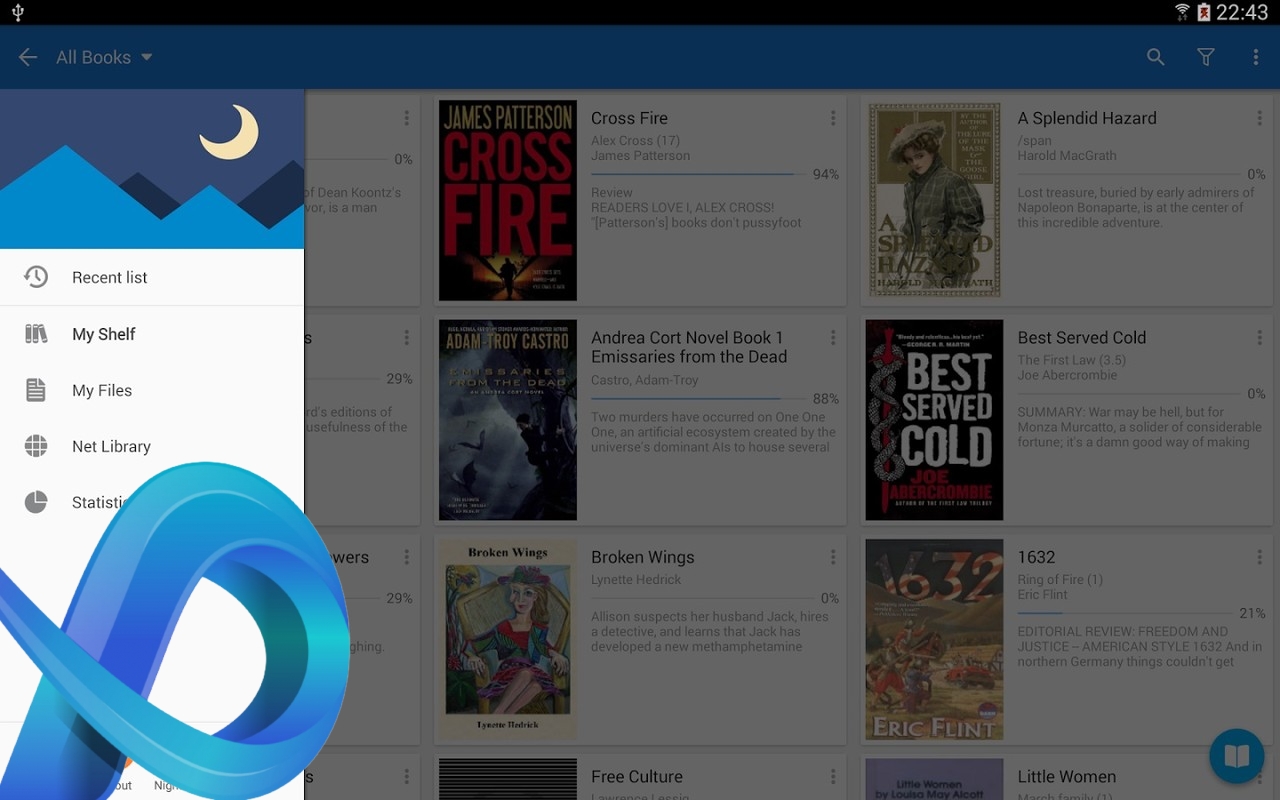Open the All Books dropdown
Screen dimensions: 1280x800
(x=104, y=57)
